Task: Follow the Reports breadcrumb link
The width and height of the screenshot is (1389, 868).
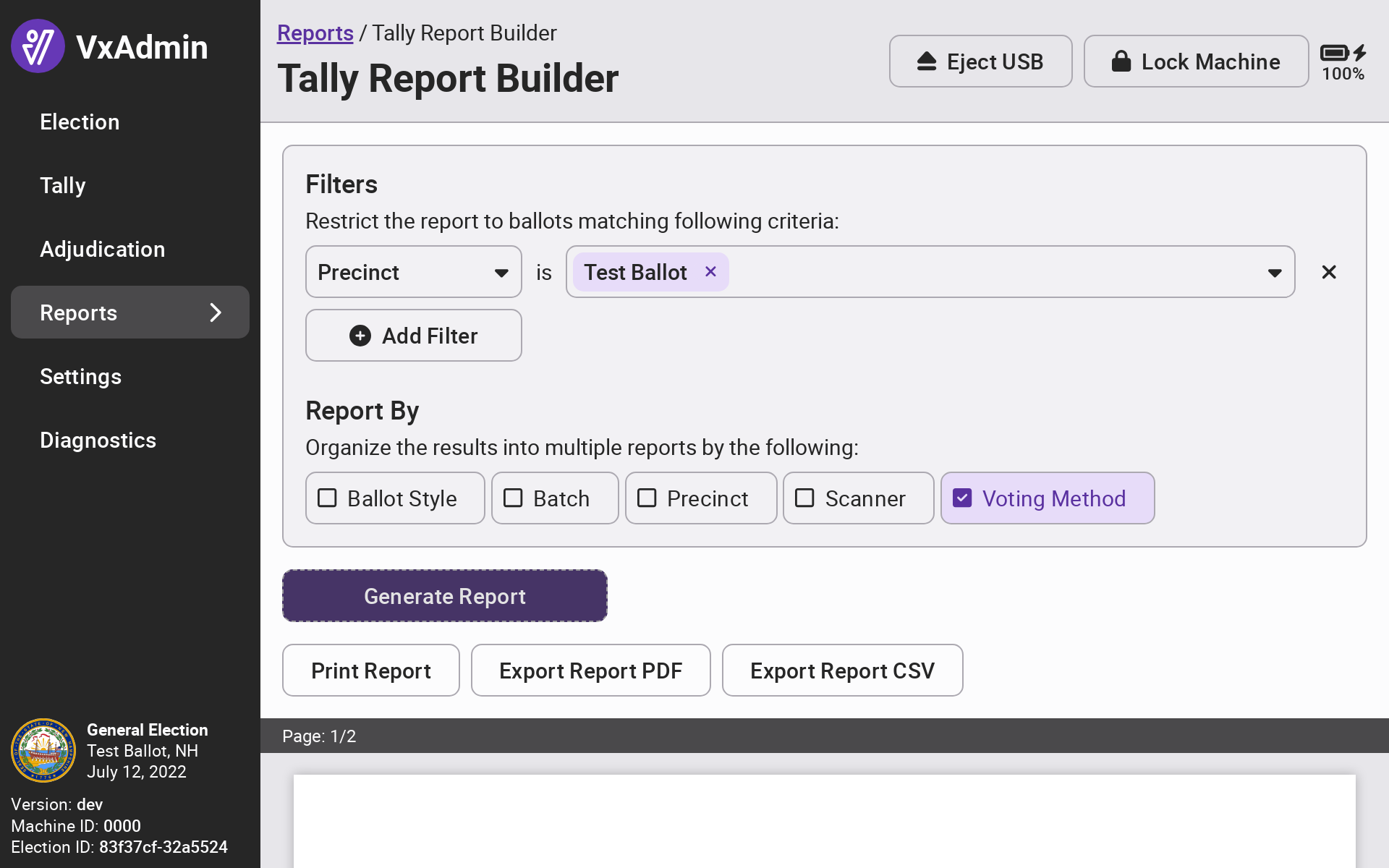Action: click(x=315, y=33)
